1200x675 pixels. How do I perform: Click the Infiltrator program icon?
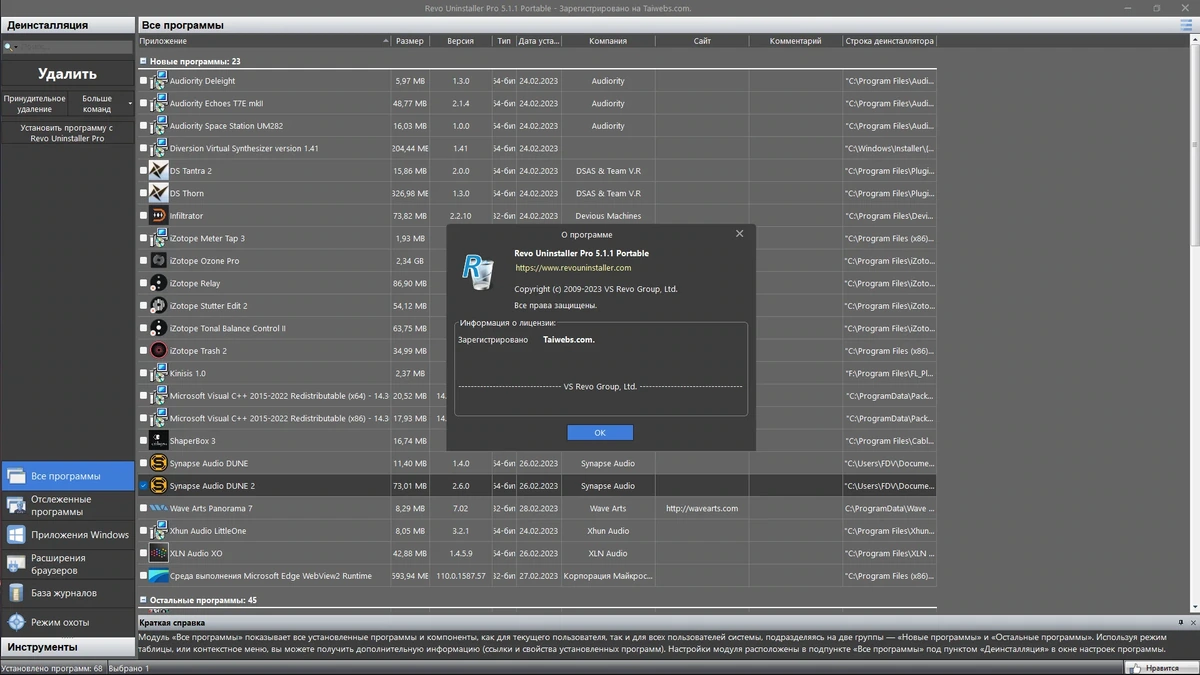[x=158, y=216]
